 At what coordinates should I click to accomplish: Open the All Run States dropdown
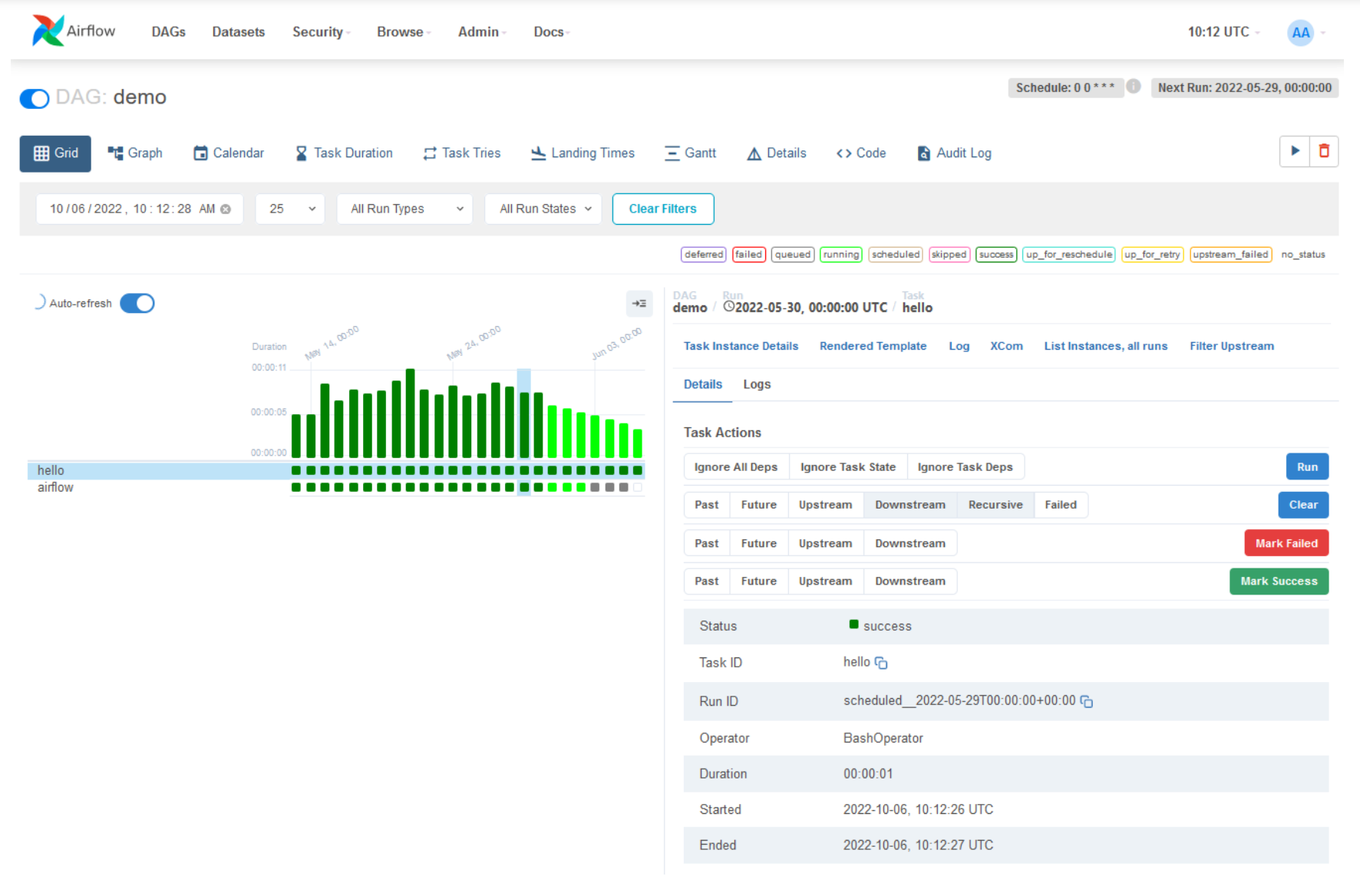click(x=543, y=209)
